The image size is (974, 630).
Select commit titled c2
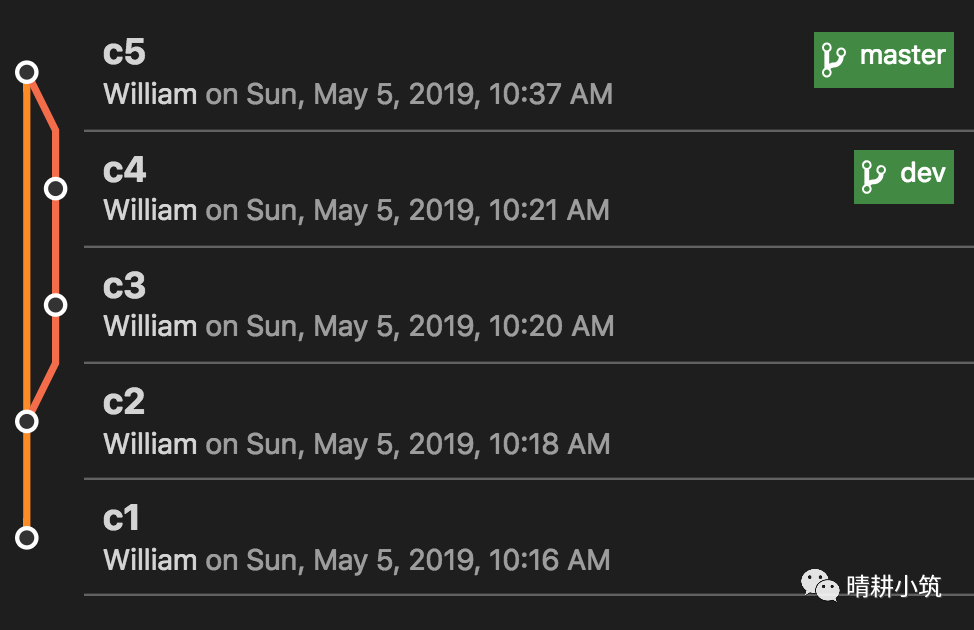pos(124,402)
